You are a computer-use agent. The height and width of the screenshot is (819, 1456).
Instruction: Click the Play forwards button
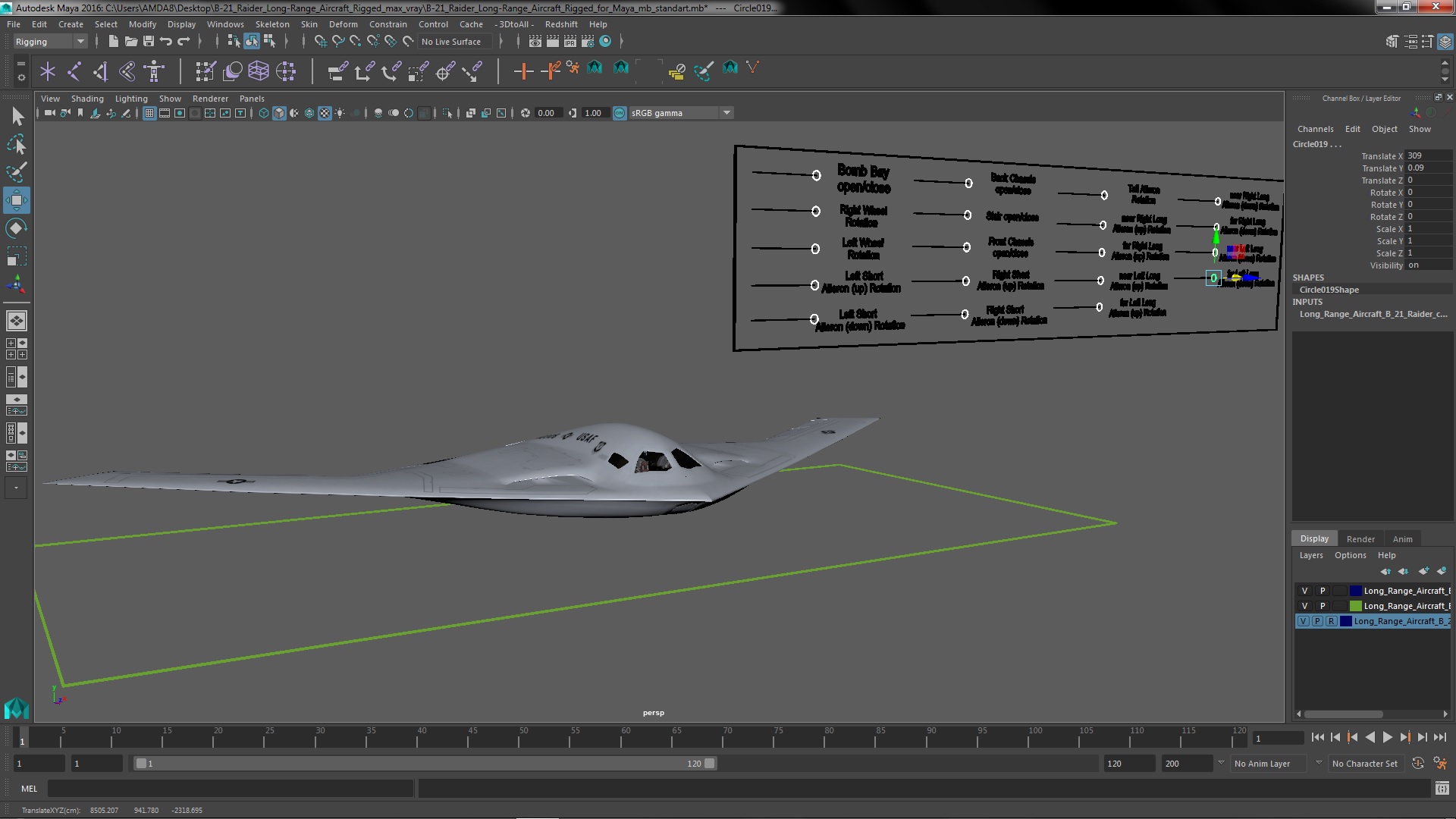tap(1387, 737)
